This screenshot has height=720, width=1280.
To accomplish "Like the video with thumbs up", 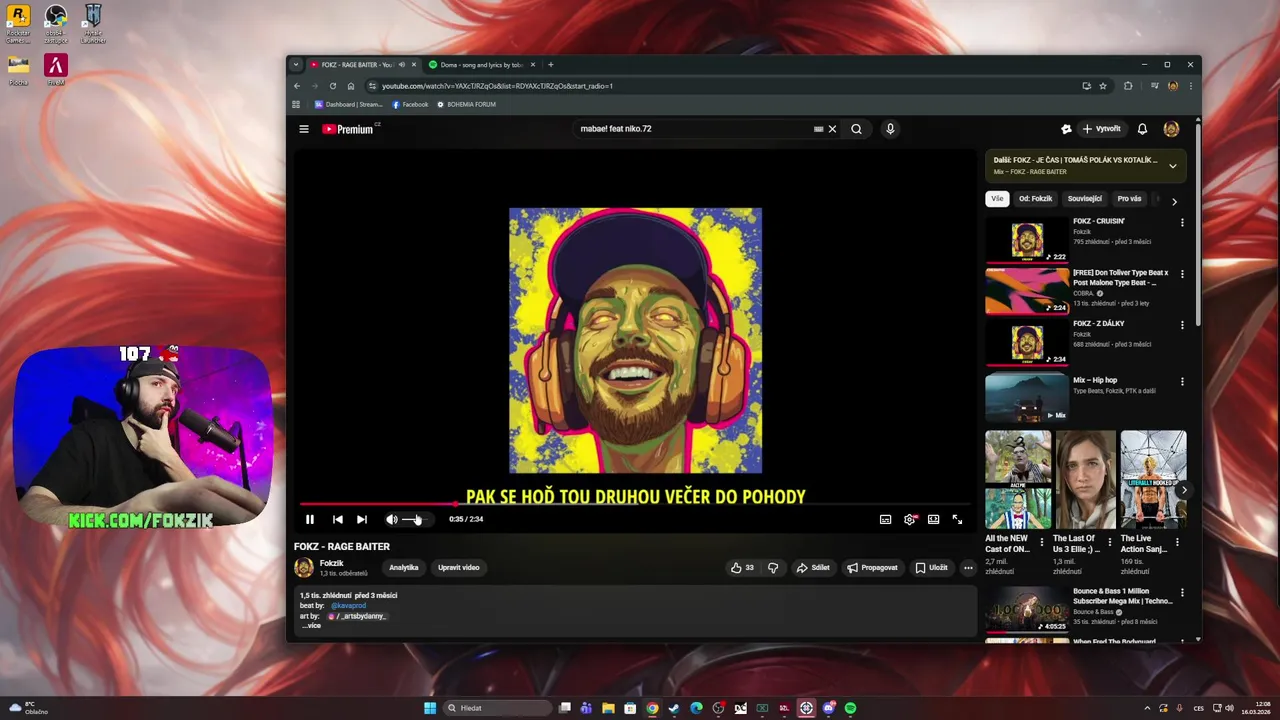I will 742,567.
